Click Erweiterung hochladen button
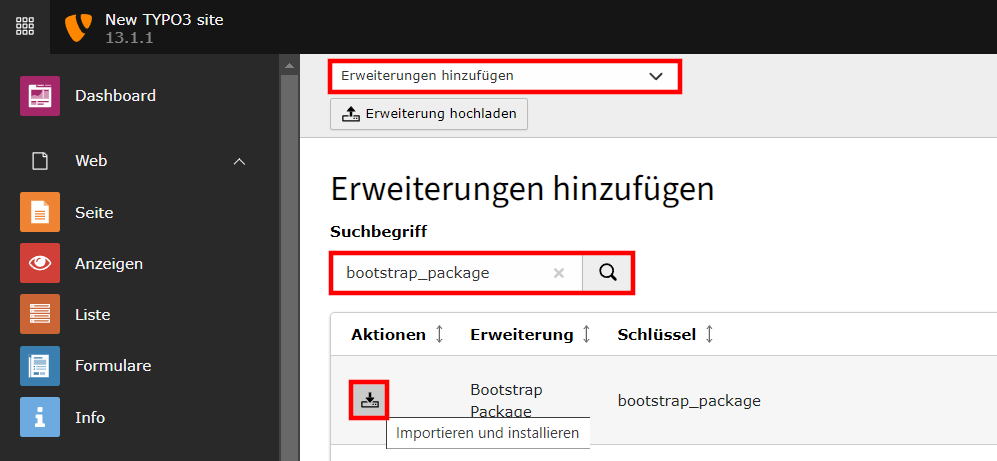Screen dimensions: 997x461 coord(429,114)
